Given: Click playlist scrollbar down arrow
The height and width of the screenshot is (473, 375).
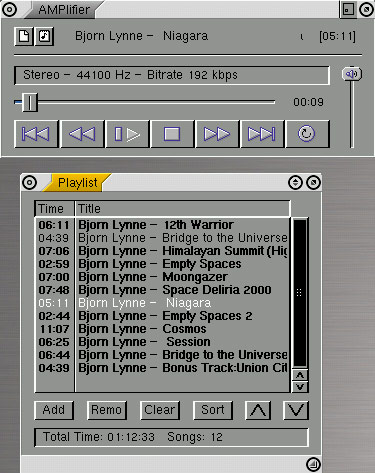Looking at the screenshot, I should (x=300, y=387).
